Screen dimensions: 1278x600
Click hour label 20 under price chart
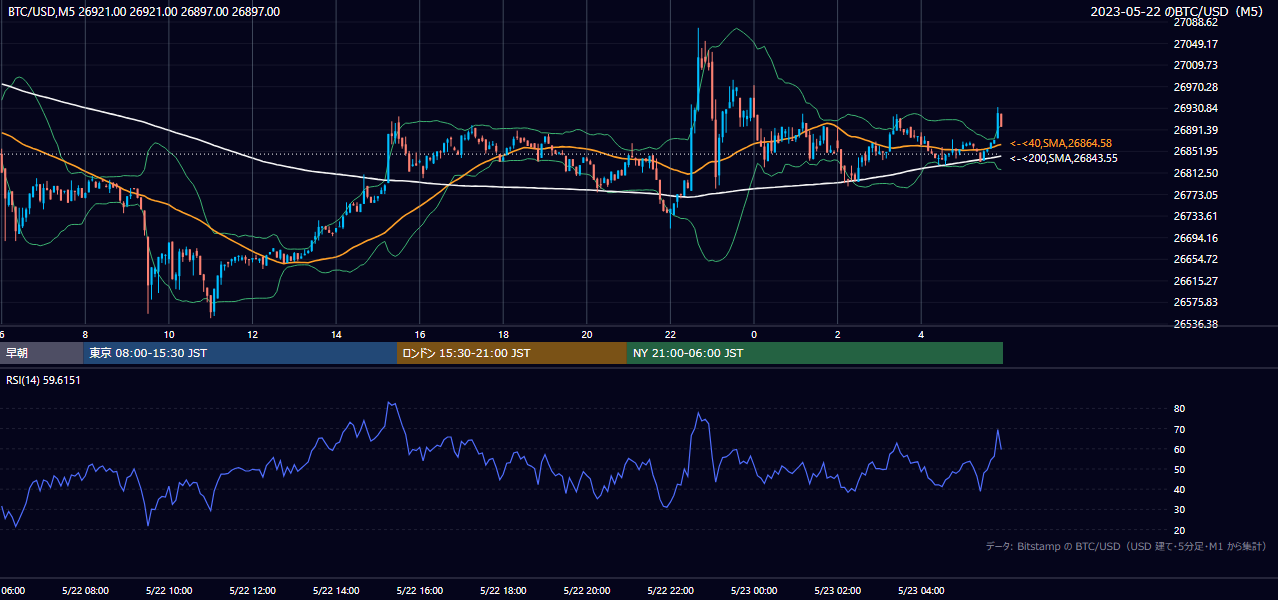click(587, 334)
